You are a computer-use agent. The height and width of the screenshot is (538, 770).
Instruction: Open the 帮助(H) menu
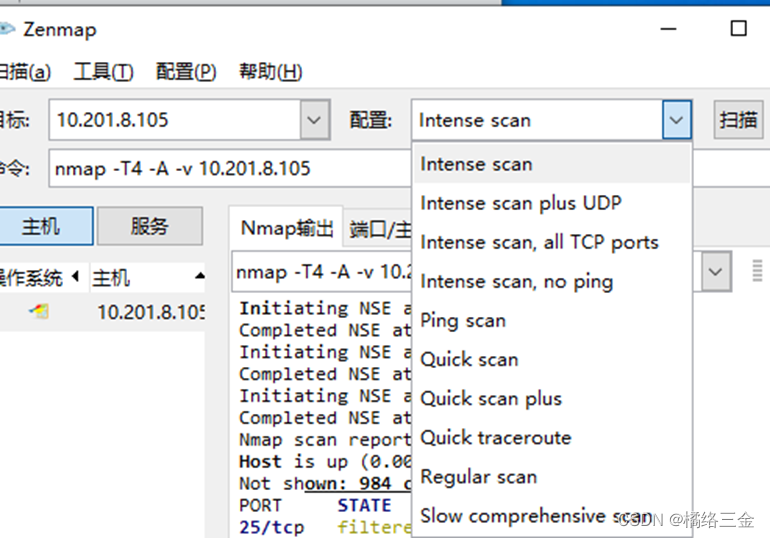coord(270,72)
